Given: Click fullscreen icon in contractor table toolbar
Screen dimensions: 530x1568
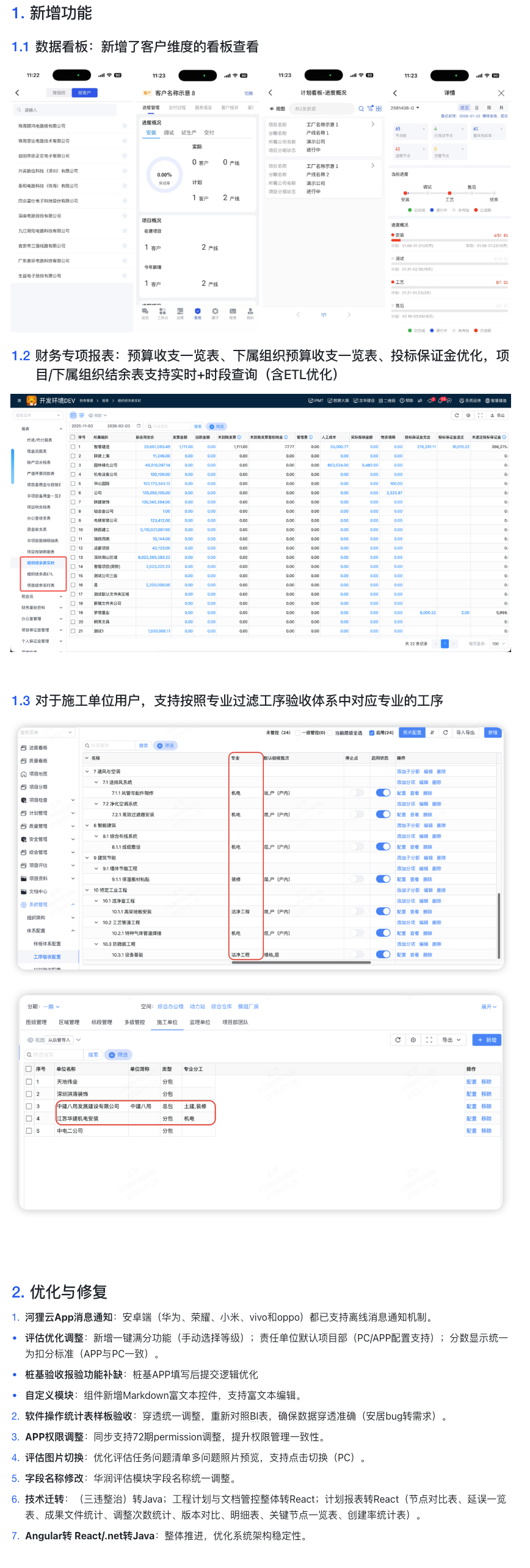Looking at the screenshot, I should coord(429,1039).
